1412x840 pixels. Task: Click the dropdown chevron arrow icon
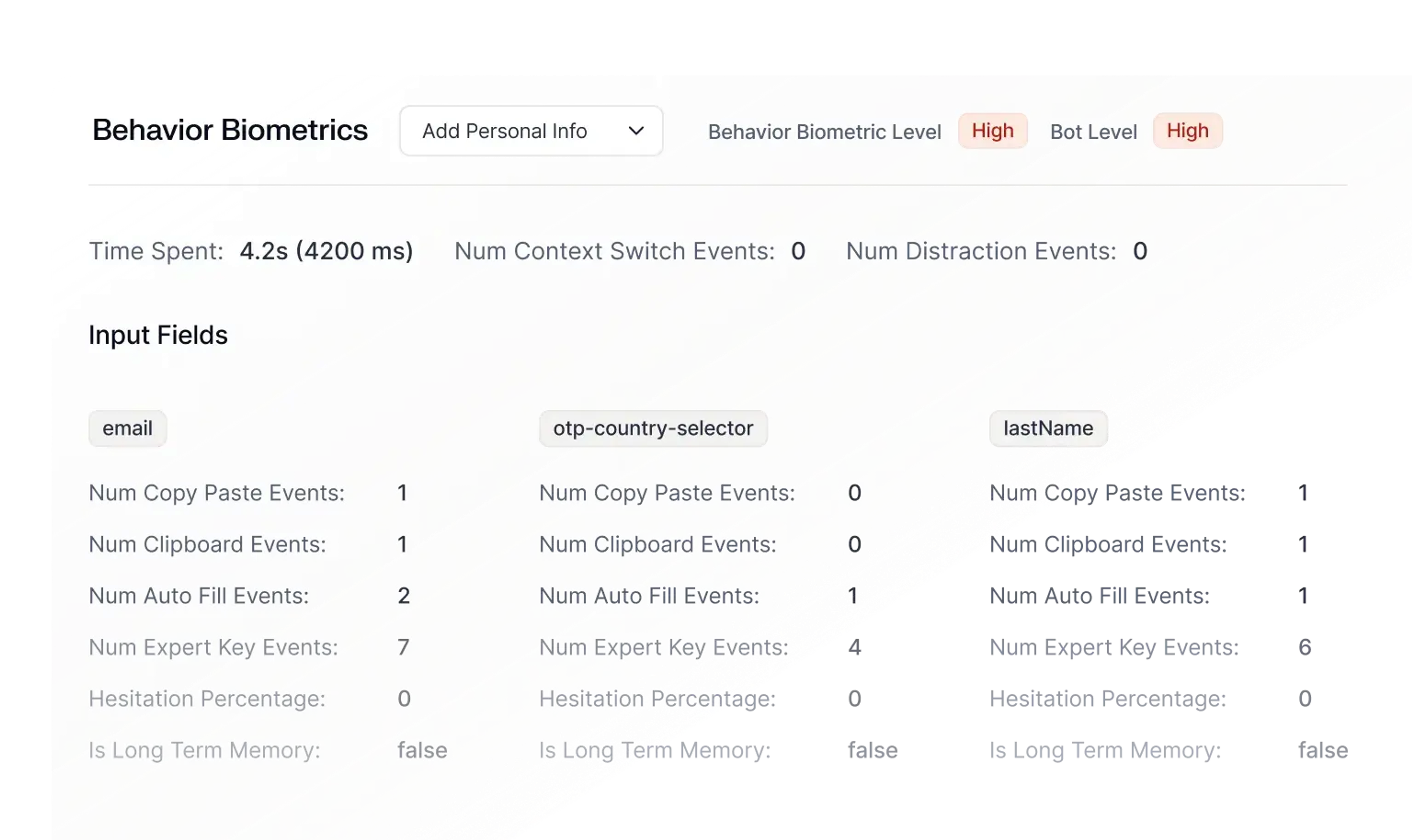[636, 131]
